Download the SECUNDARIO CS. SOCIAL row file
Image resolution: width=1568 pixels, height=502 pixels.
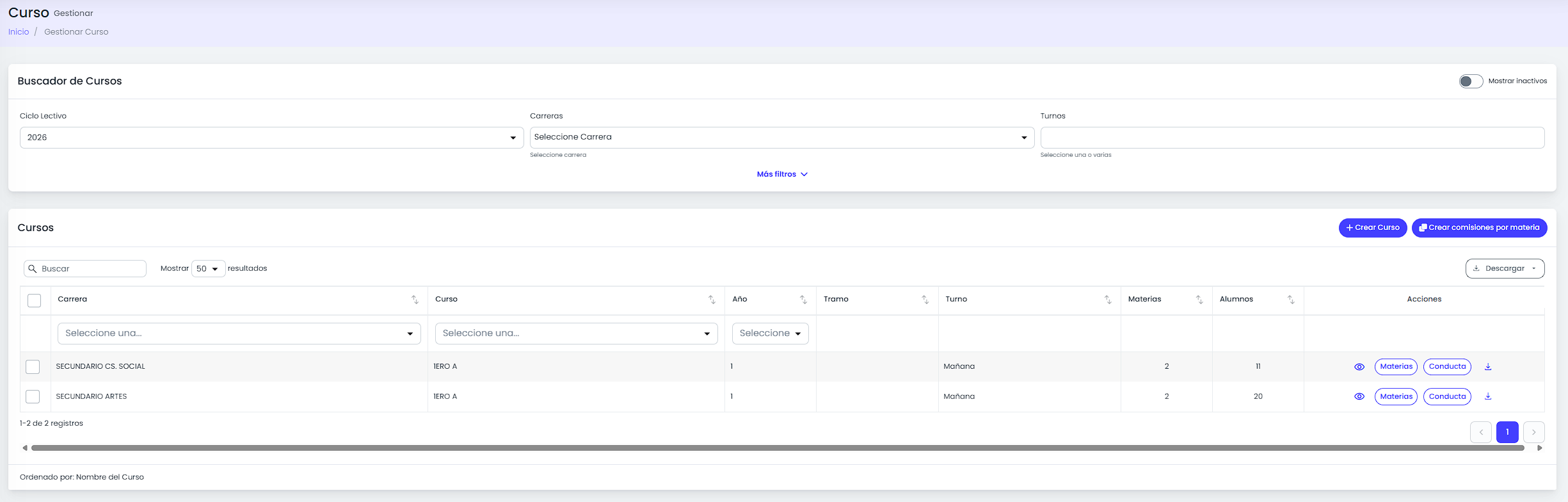(1488, 367)
